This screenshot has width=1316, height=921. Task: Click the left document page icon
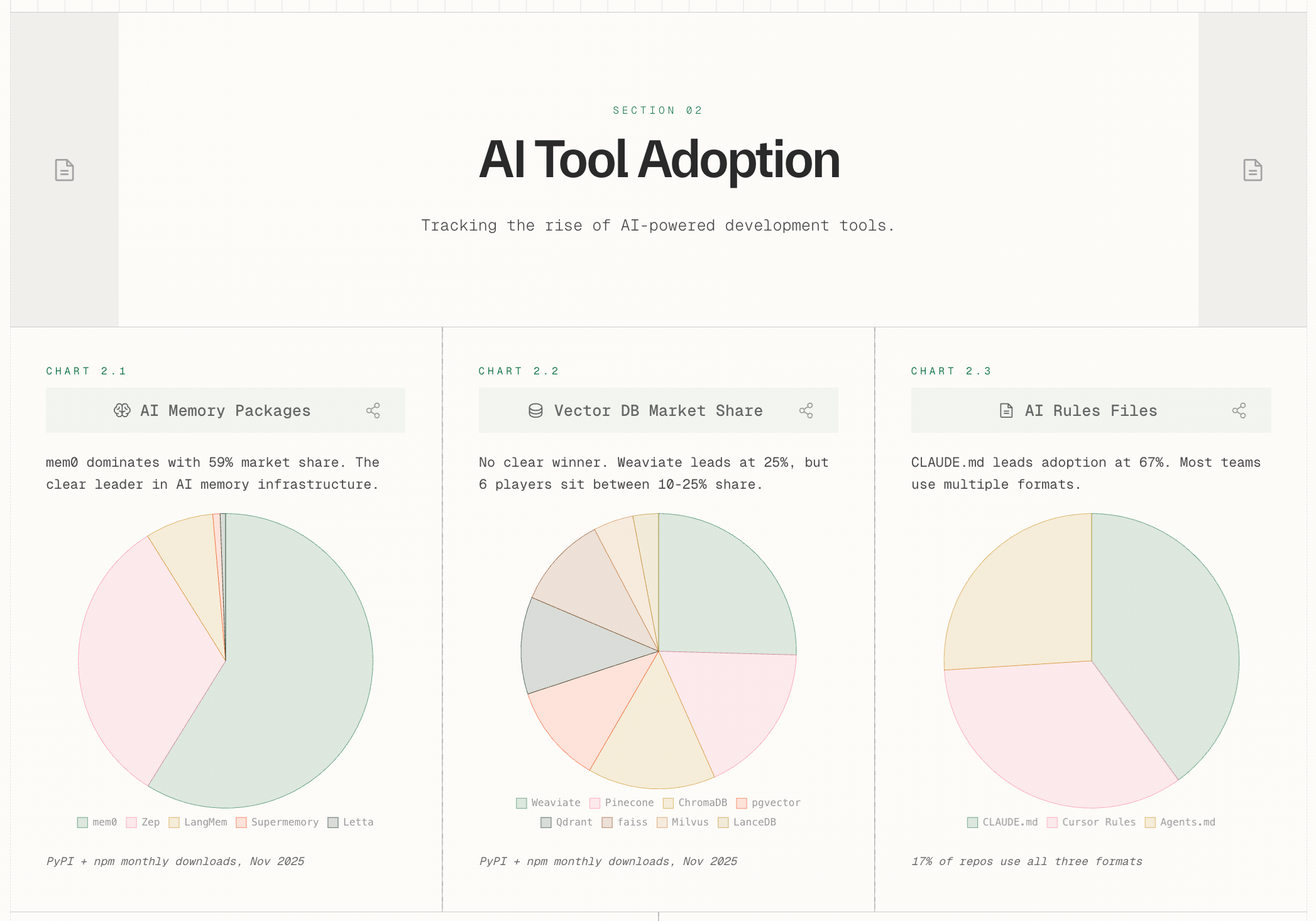pyautogui.click(x=64, y=170)
